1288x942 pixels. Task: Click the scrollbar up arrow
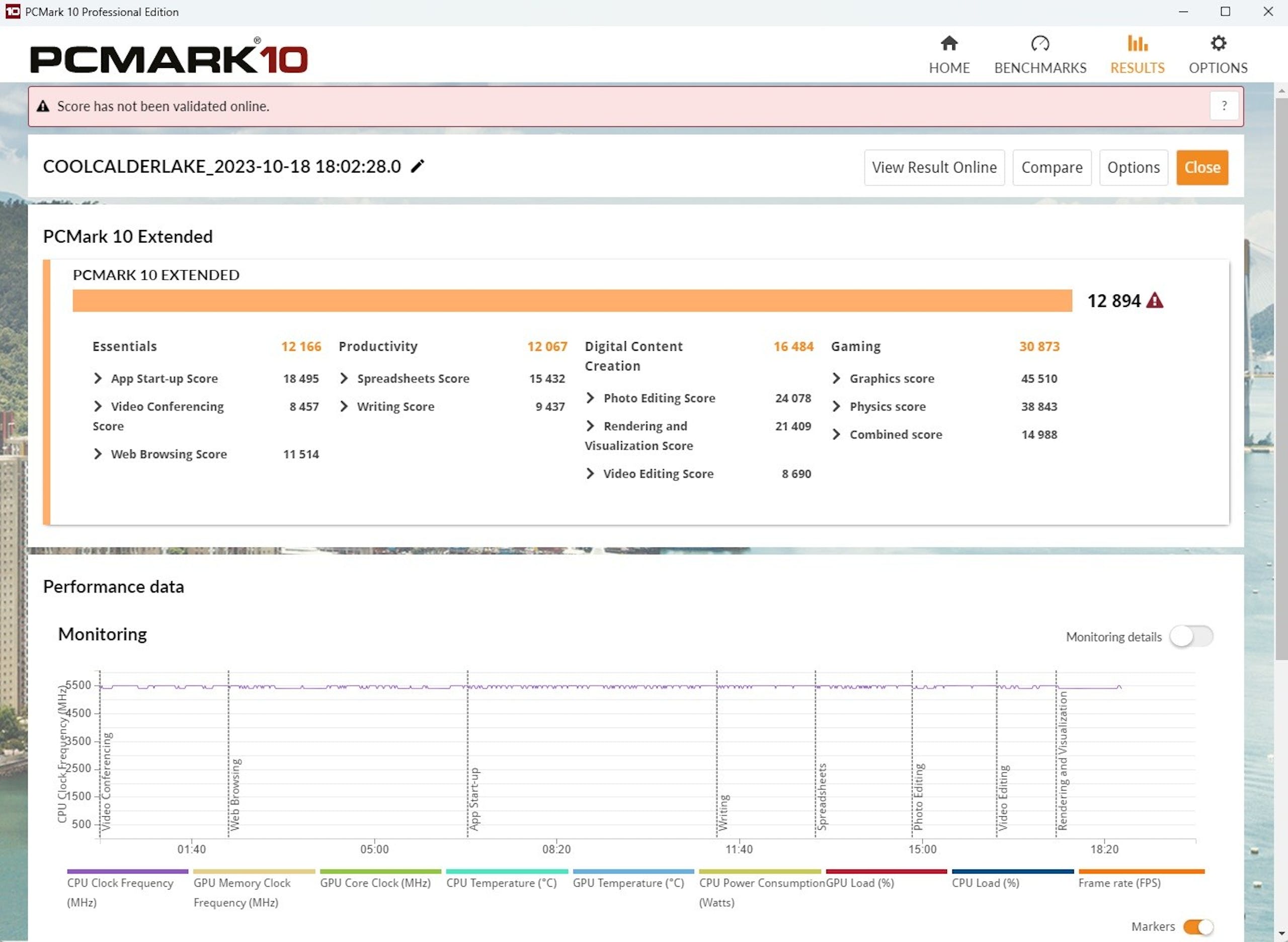coord(1281,90)
